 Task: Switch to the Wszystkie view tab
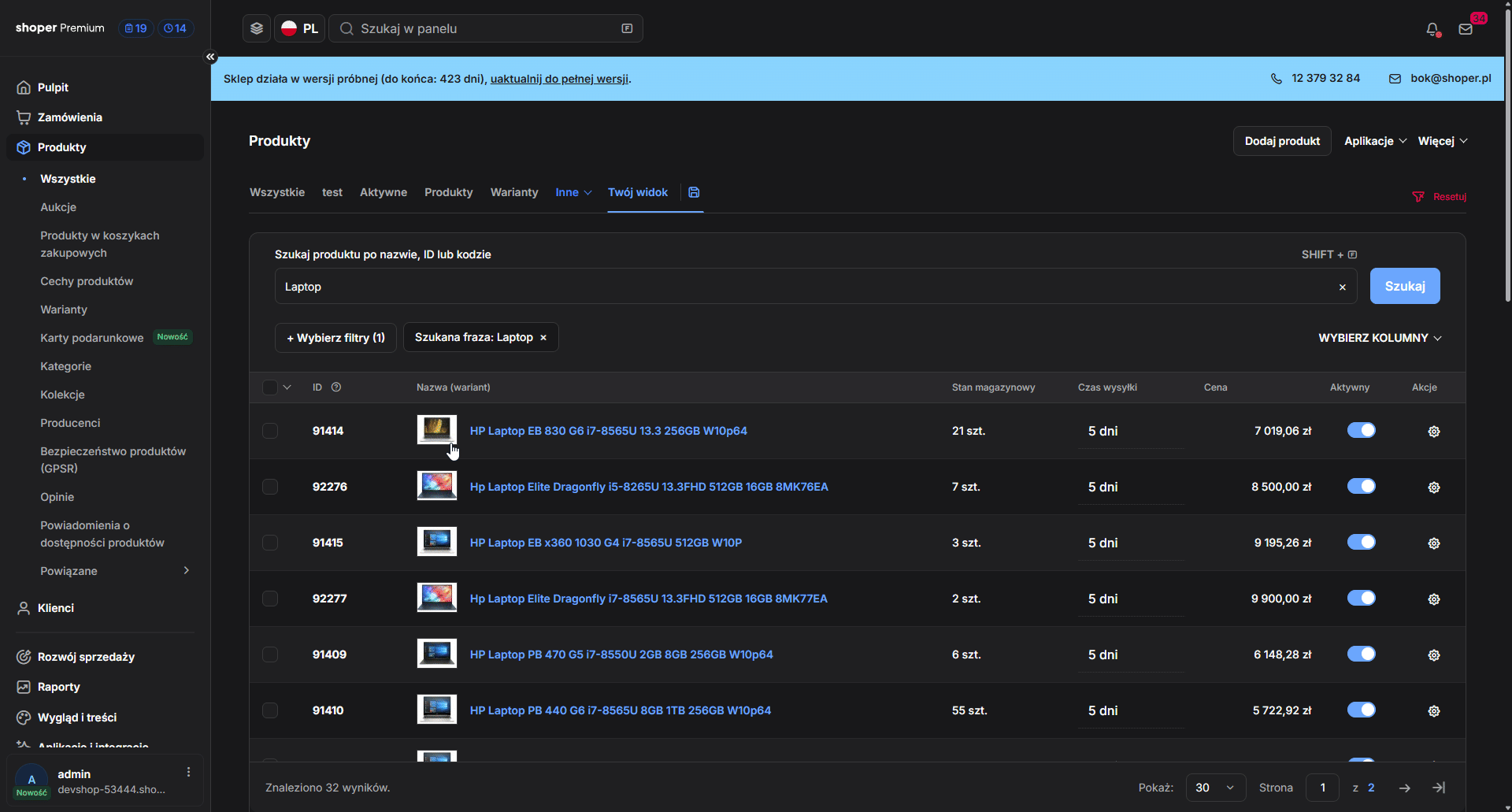[277, 192]
